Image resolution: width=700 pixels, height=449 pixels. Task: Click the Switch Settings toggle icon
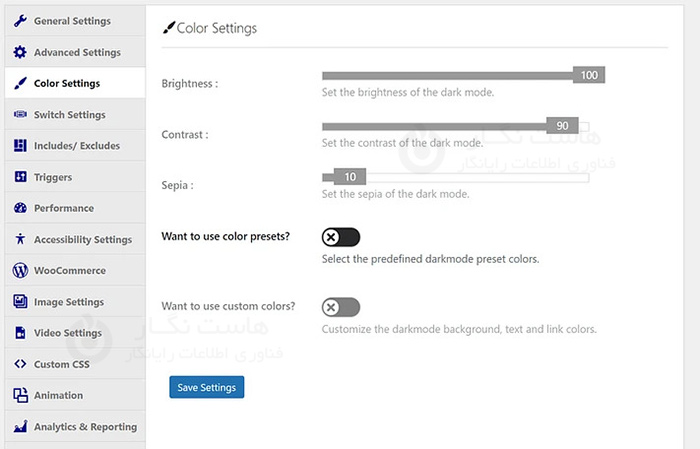pyautogui.click(x=20, y=115)
